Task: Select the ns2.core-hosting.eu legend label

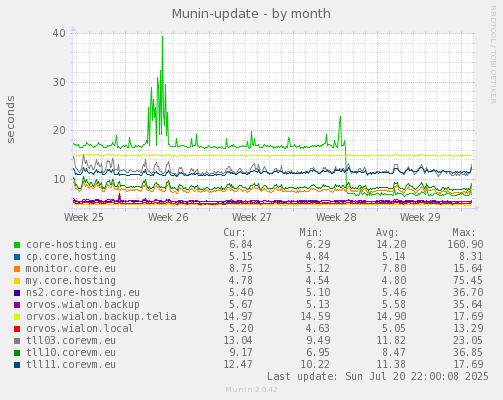Action: 83,292
